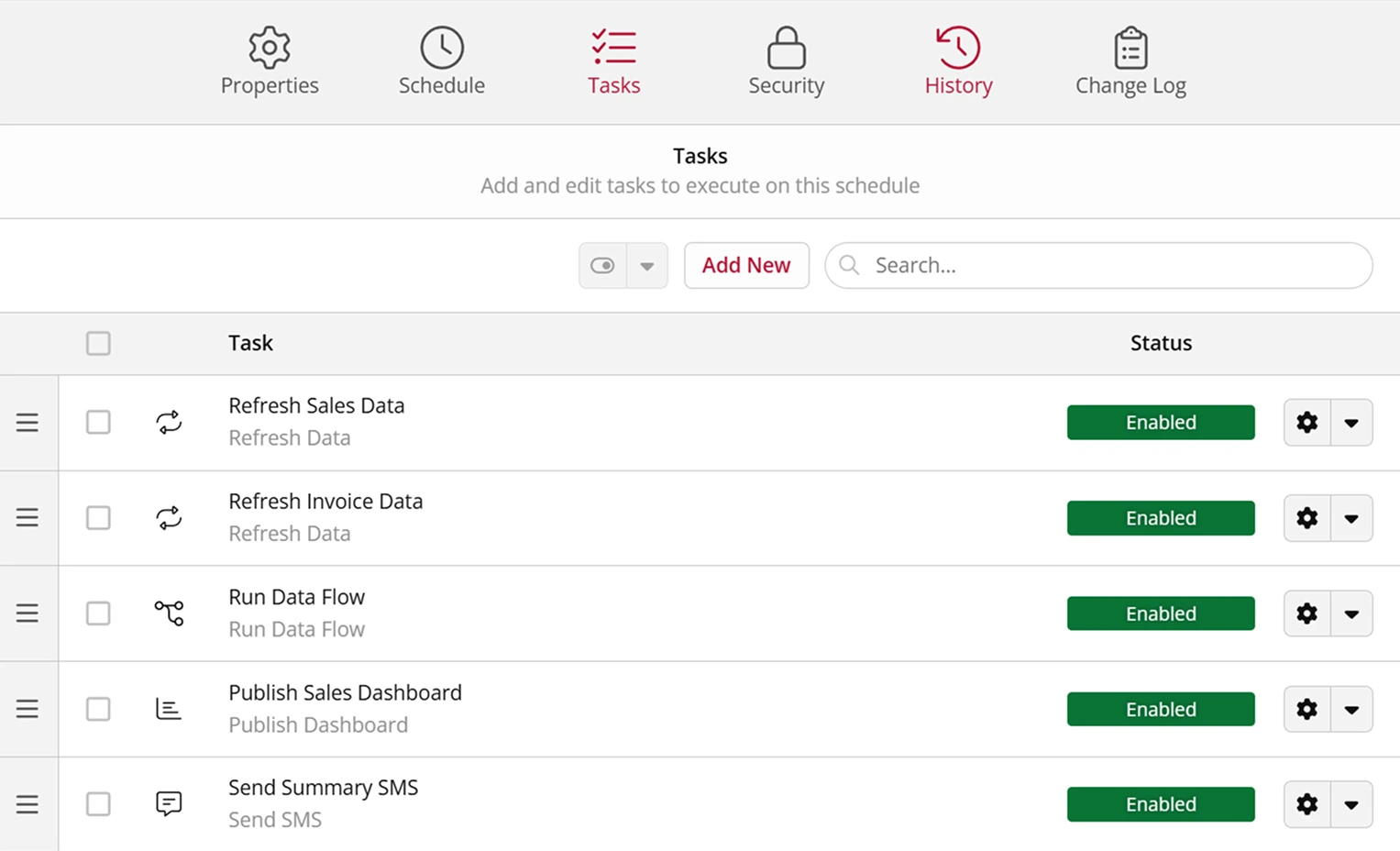Check the select-all tasks checkbox in header

pyautogui.click(x=98, y=343)
